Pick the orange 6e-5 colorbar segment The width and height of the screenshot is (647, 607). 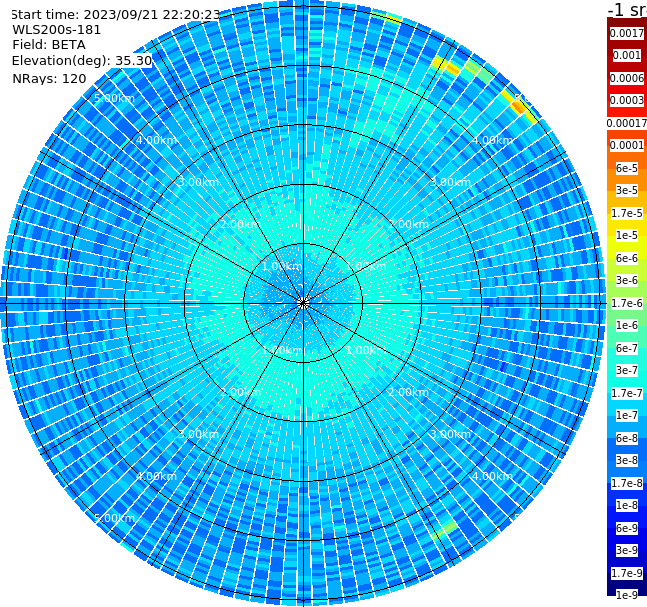pyautogui.click(x=627, y=168)
